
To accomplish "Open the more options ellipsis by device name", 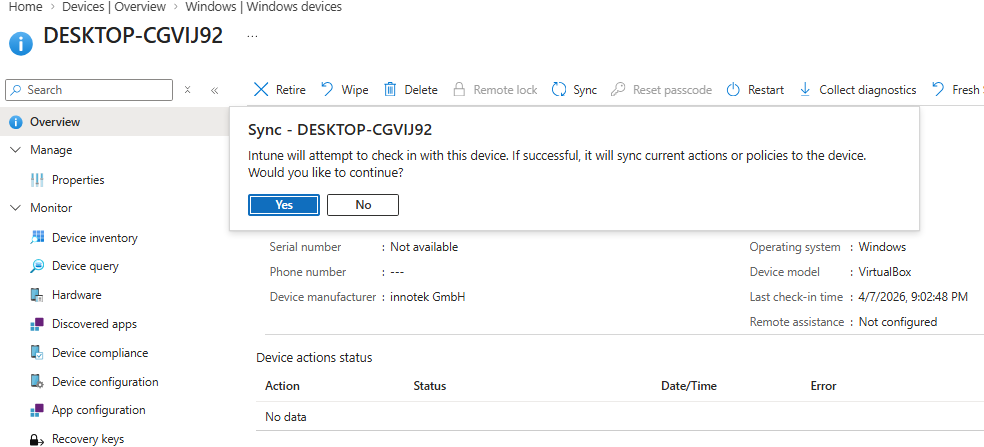I will (252, 36).
